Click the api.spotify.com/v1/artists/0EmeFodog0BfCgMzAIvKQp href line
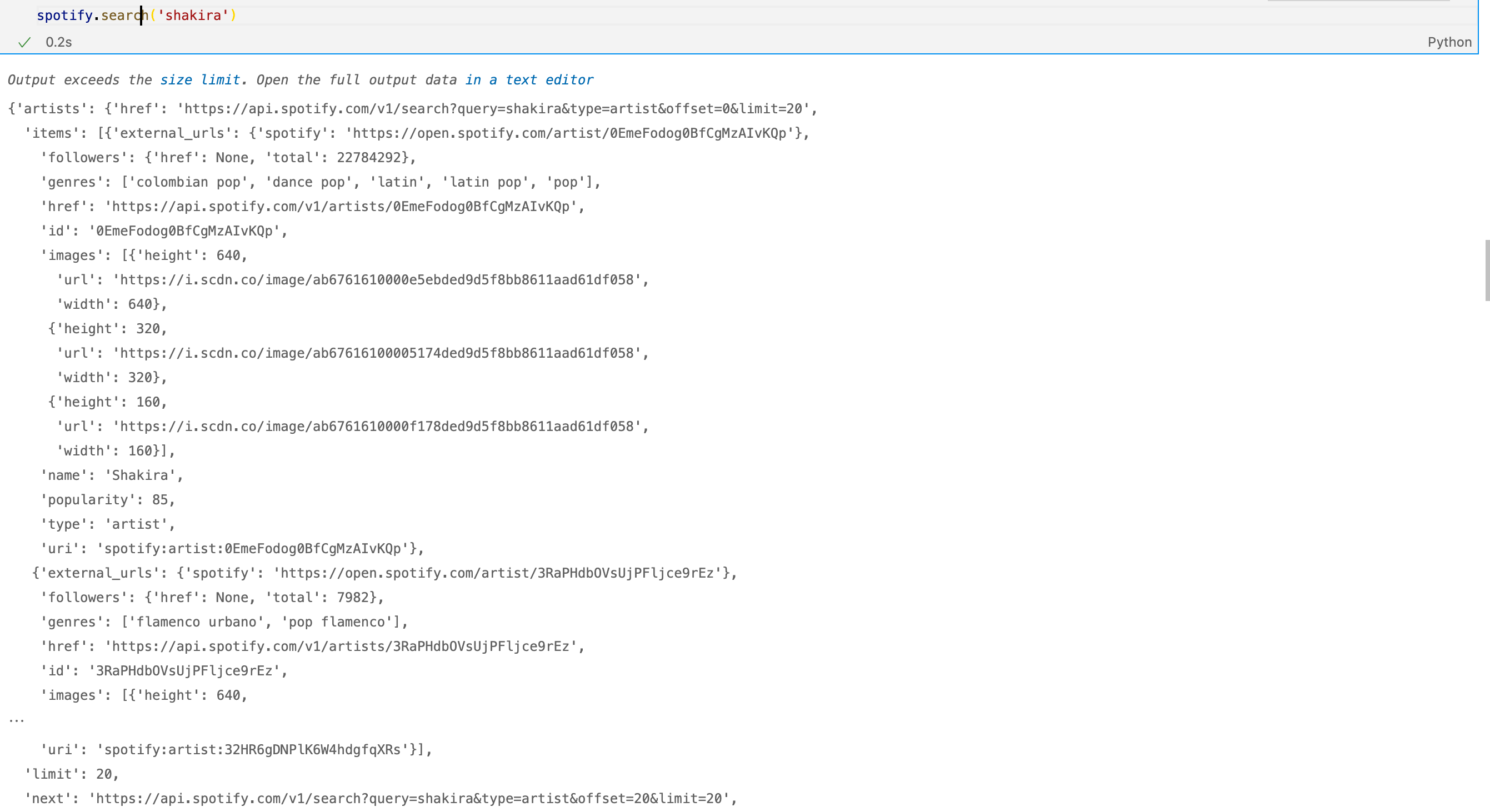1490x812 pixels. point(312,207)
